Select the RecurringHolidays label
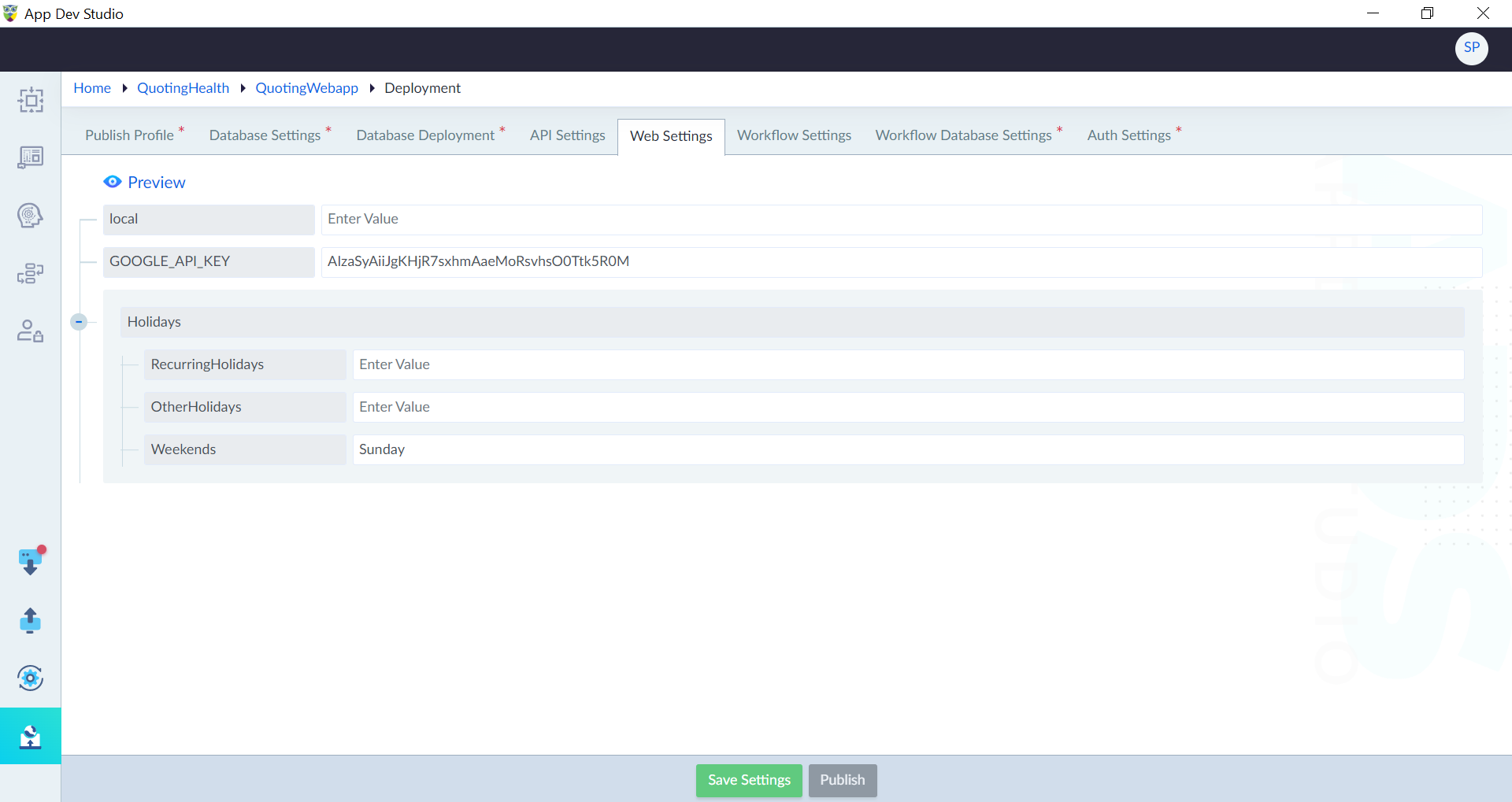The image size is (1512, 802). coord(245,365)
